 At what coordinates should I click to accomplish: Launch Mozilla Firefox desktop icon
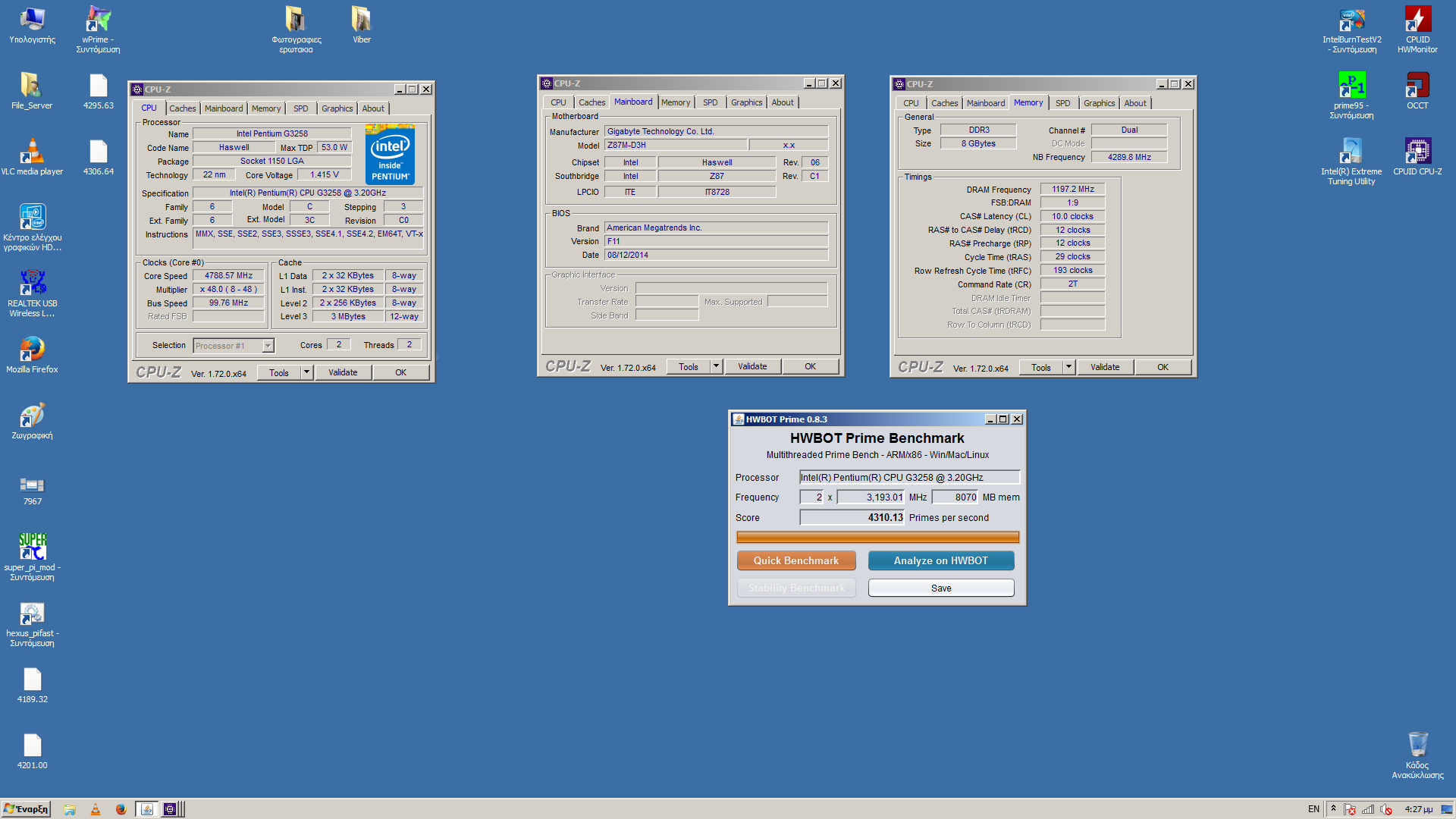coord(32,355)
